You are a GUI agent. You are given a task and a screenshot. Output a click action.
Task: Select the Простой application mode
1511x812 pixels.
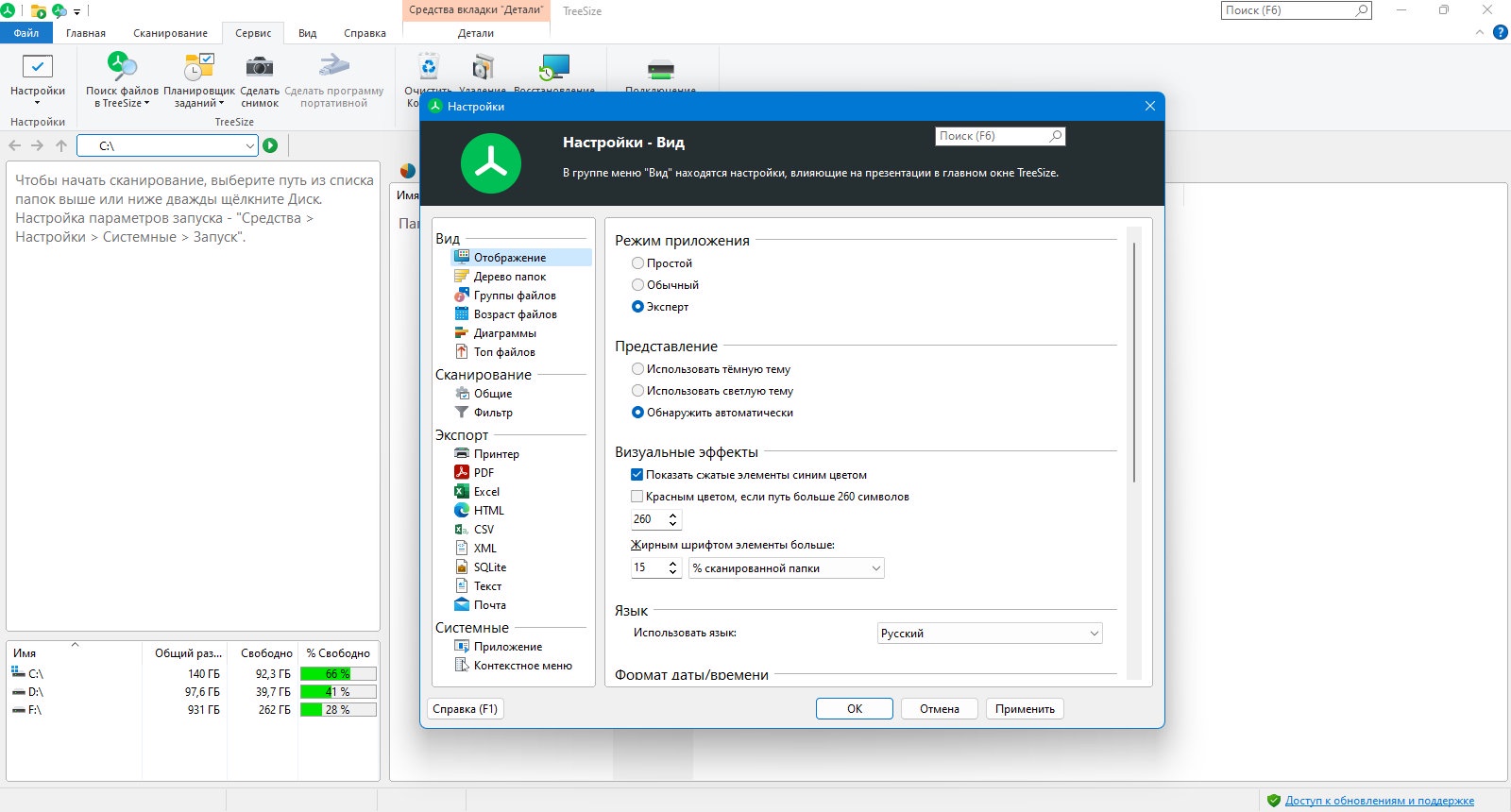coord(662,263)
